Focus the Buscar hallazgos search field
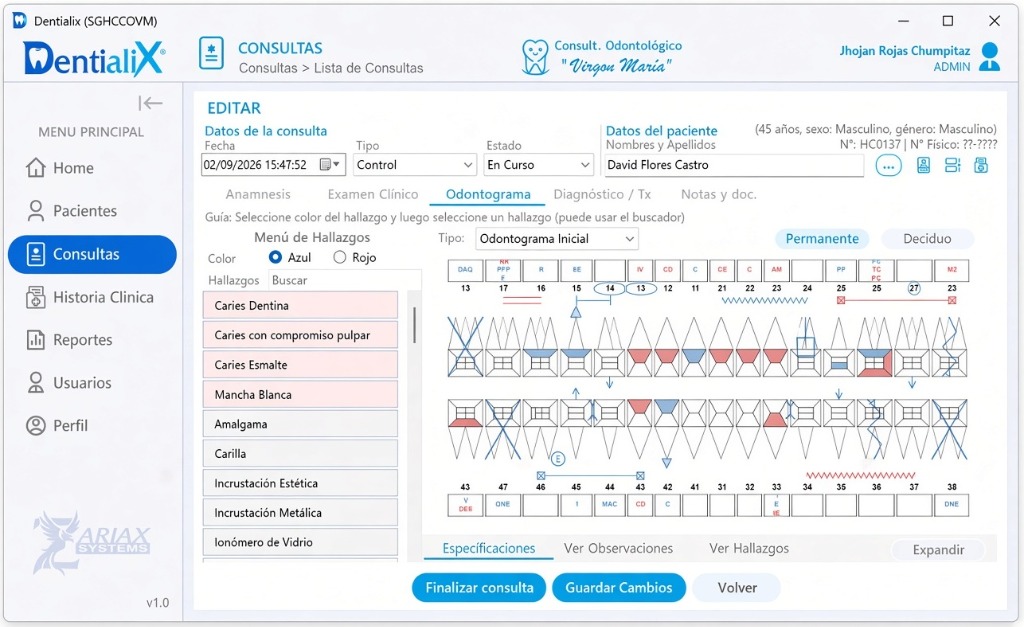1024x627 pixels. point(344,280)
